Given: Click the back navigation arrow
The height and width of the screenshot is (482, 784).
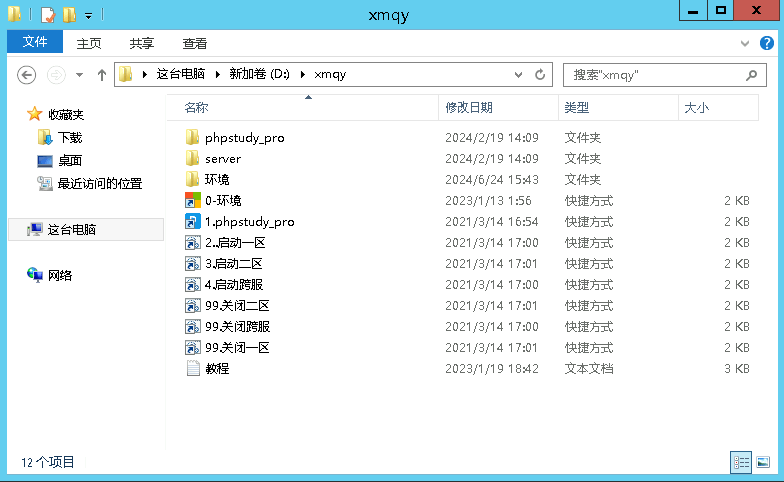Looking at the screenshot, I should (x=27, y=75).
